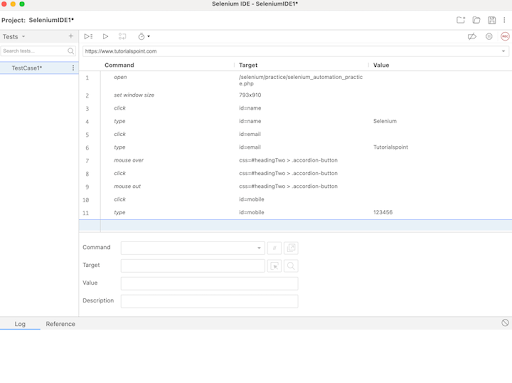Select the Tutorialspoint value cell
512x383 pixels.
[391, 147]
